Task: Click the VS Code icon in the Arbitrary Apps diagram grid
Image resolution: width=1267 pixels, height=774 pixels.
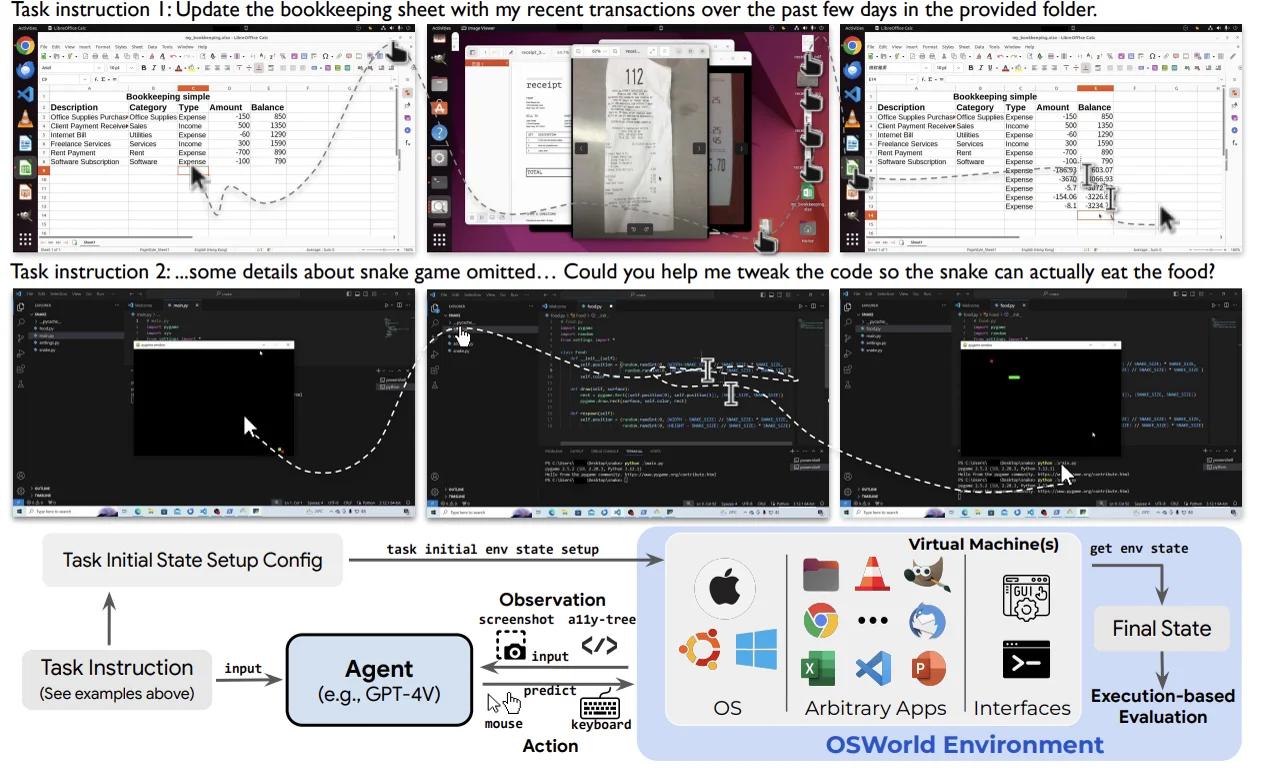Action: tap(873, 668)
